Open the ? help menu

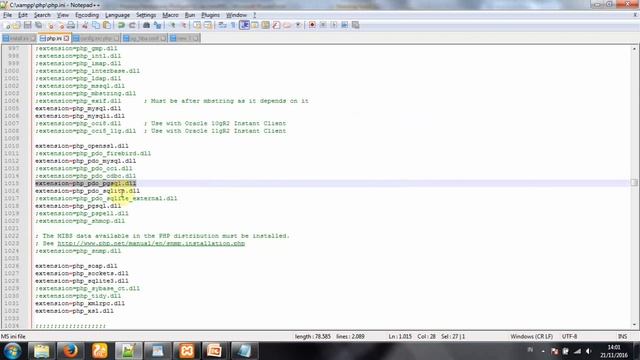254,15
